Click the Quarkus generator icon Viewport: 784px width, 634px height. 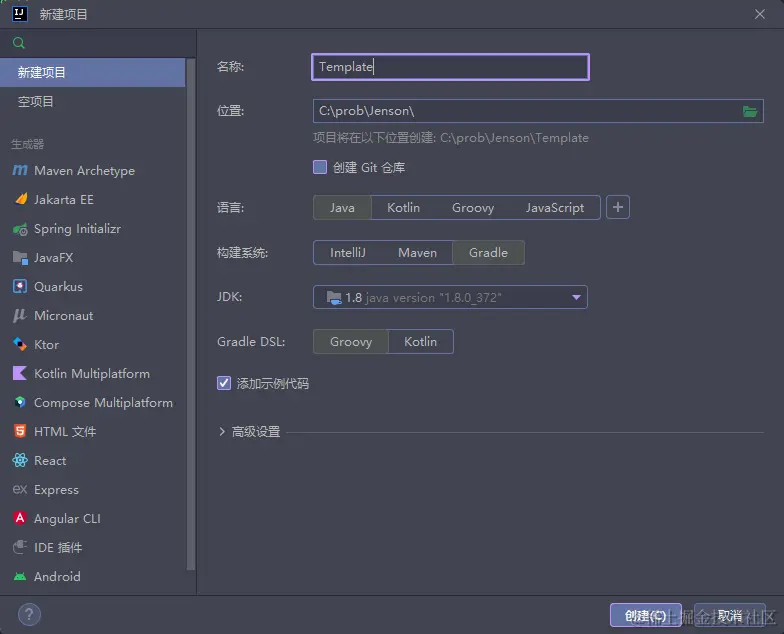coord(20,286)
